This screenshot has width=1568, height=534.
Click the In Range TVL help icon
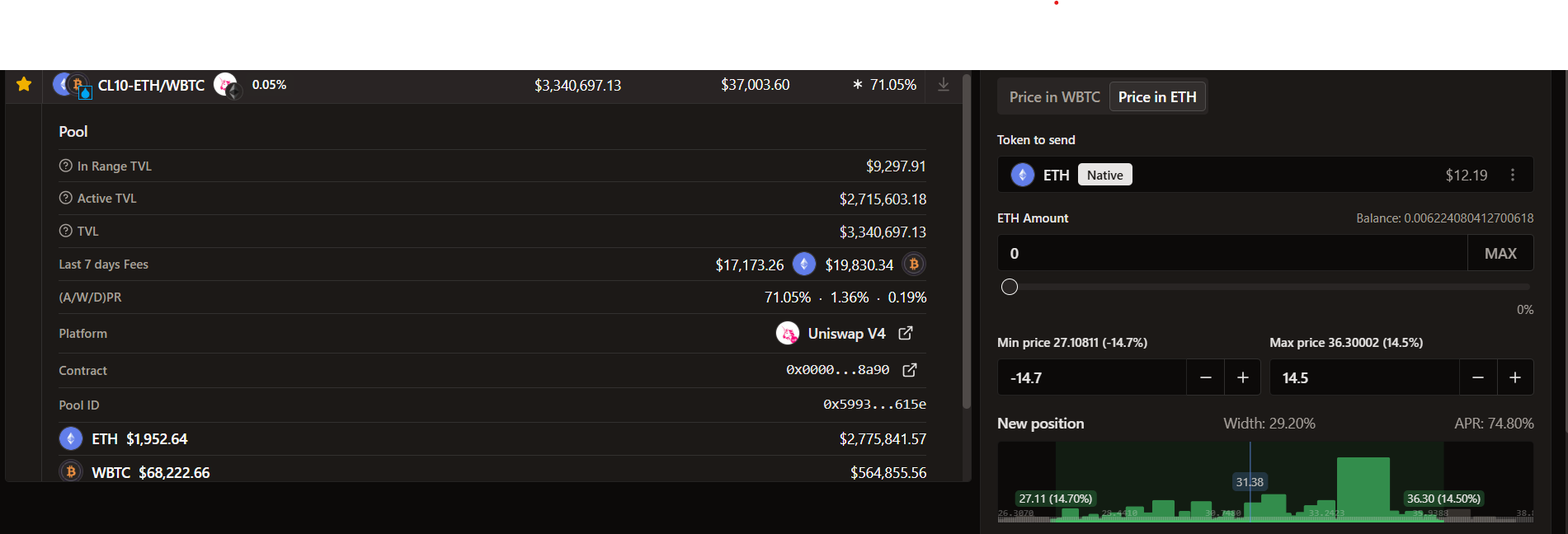click(66, 166)
